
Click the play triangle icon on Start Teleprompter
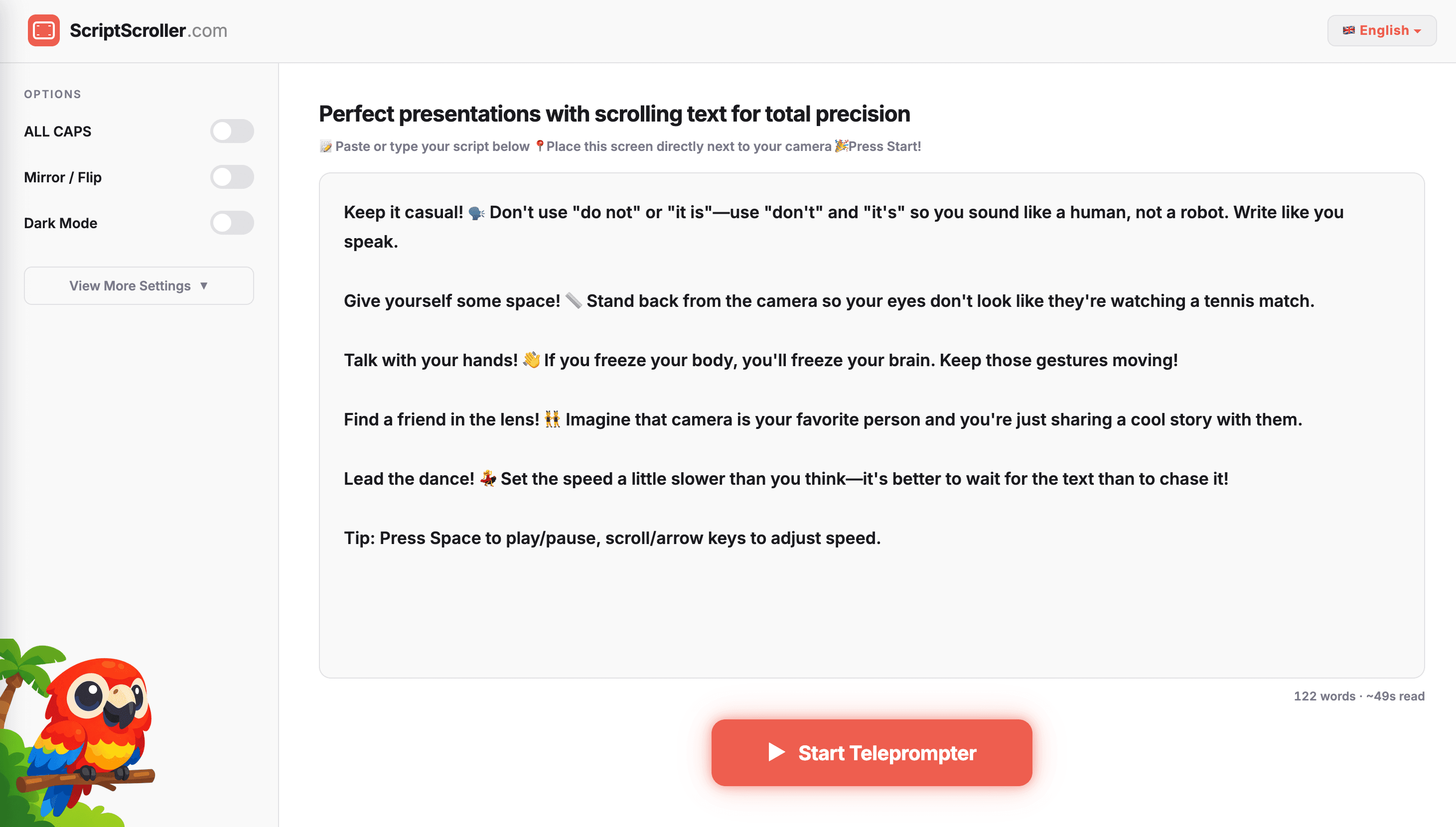click(x=776, y=752)
